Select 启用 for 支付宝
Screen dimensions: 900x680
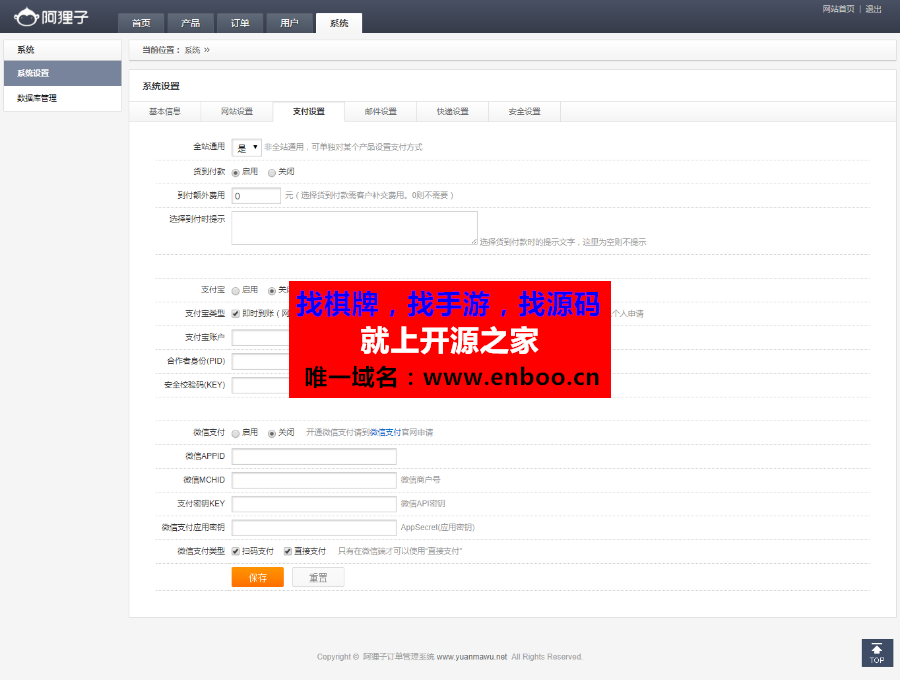tap(236, 290)
